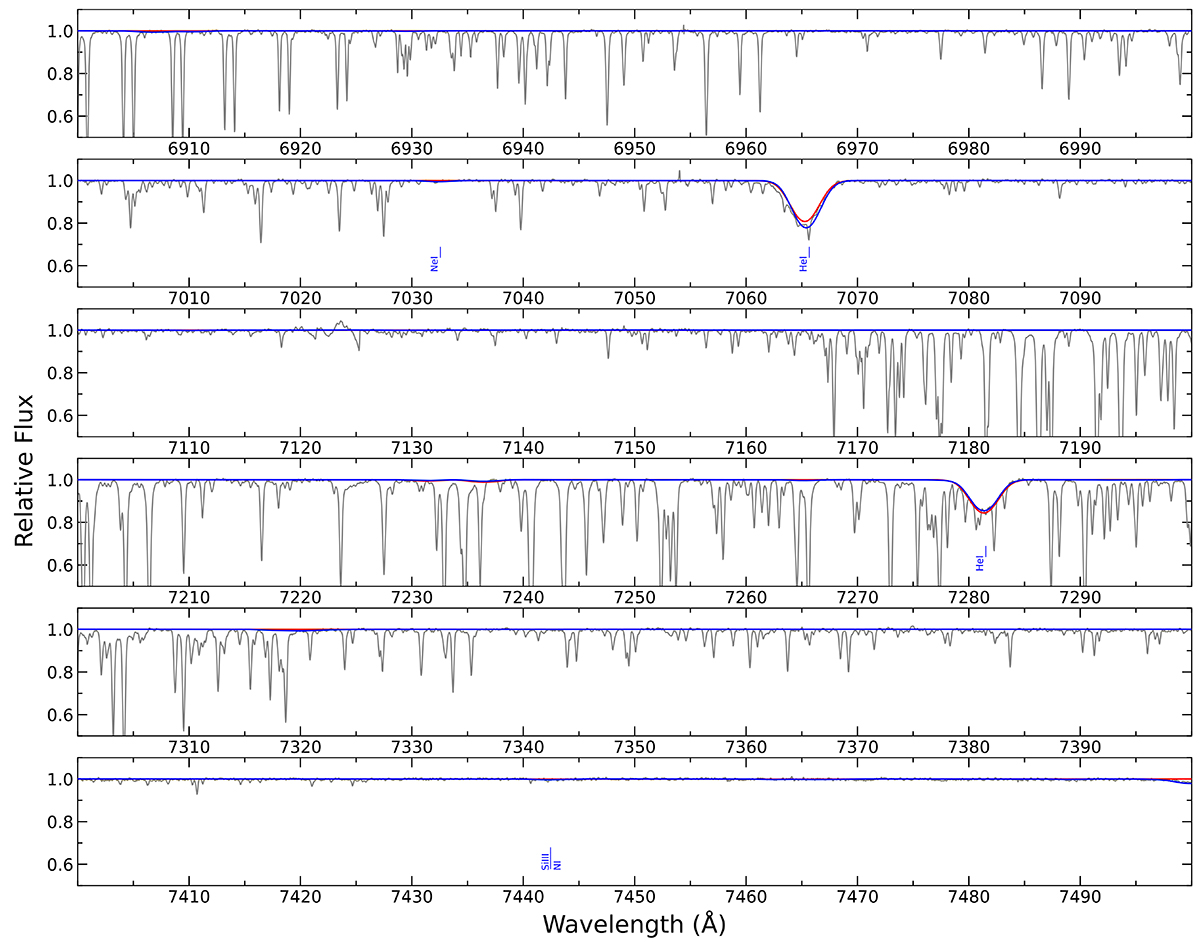Click the Wavelength (Å) axis title
The width and height of the screenshot is (1200, 942).
coord(633,924)
